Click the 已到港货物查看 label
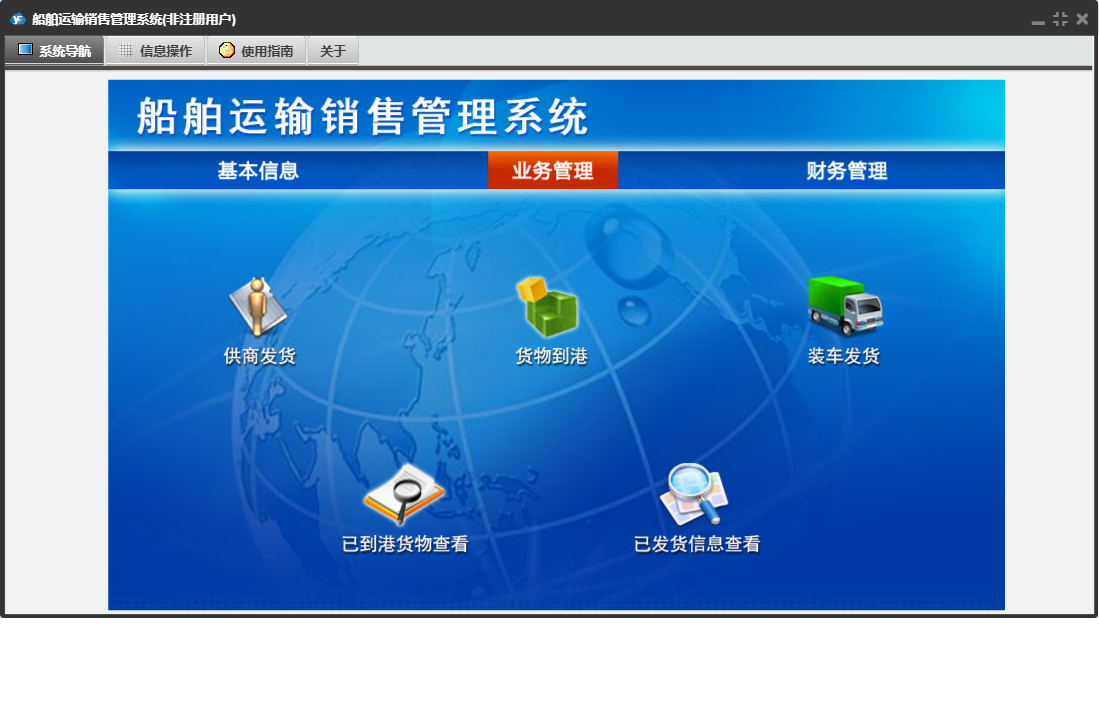This screenshot has height=723, width=1099. coord(405,544)
